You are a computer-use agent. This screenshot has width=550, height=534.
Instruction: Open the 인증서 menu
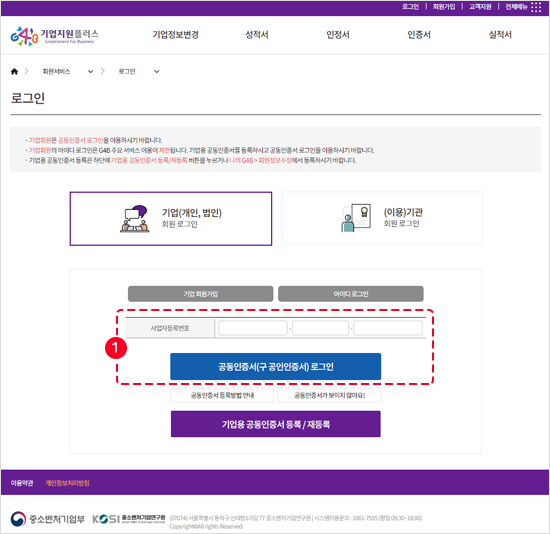[x=419, y=34]
